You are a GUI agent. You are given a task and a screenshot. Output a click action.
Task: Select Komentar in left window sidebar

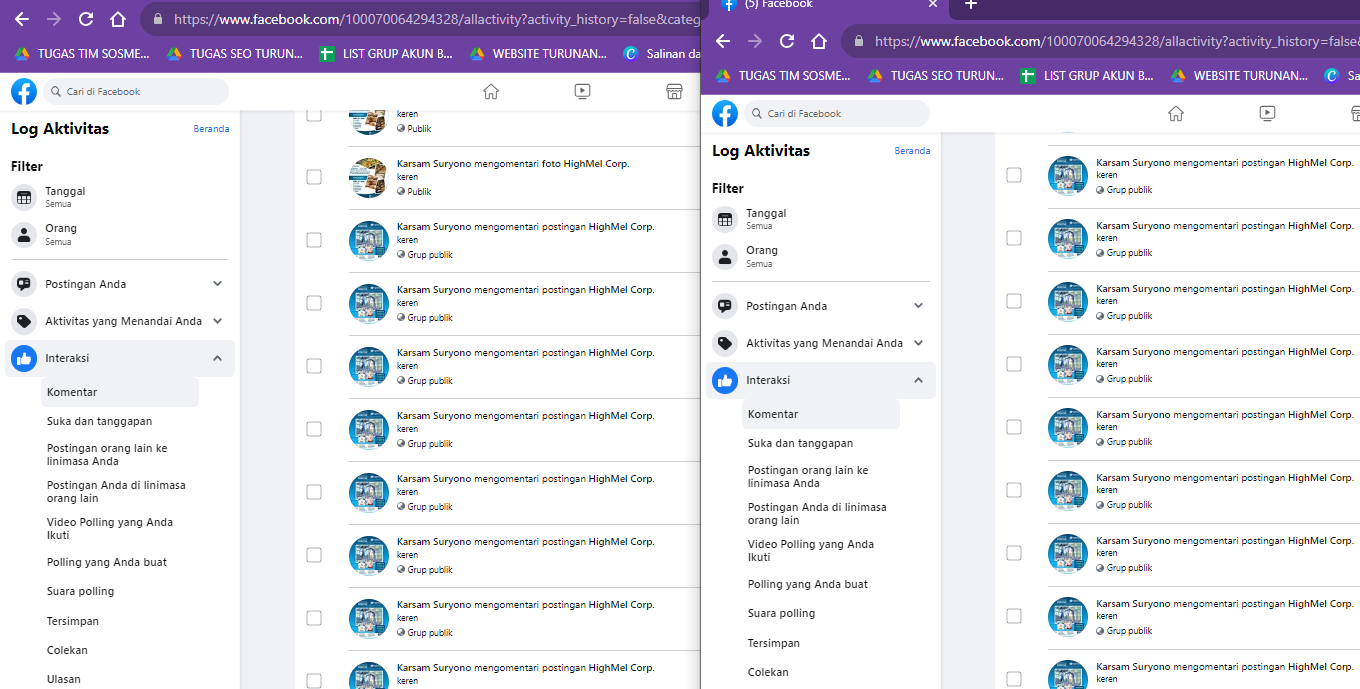click(120, 392)
